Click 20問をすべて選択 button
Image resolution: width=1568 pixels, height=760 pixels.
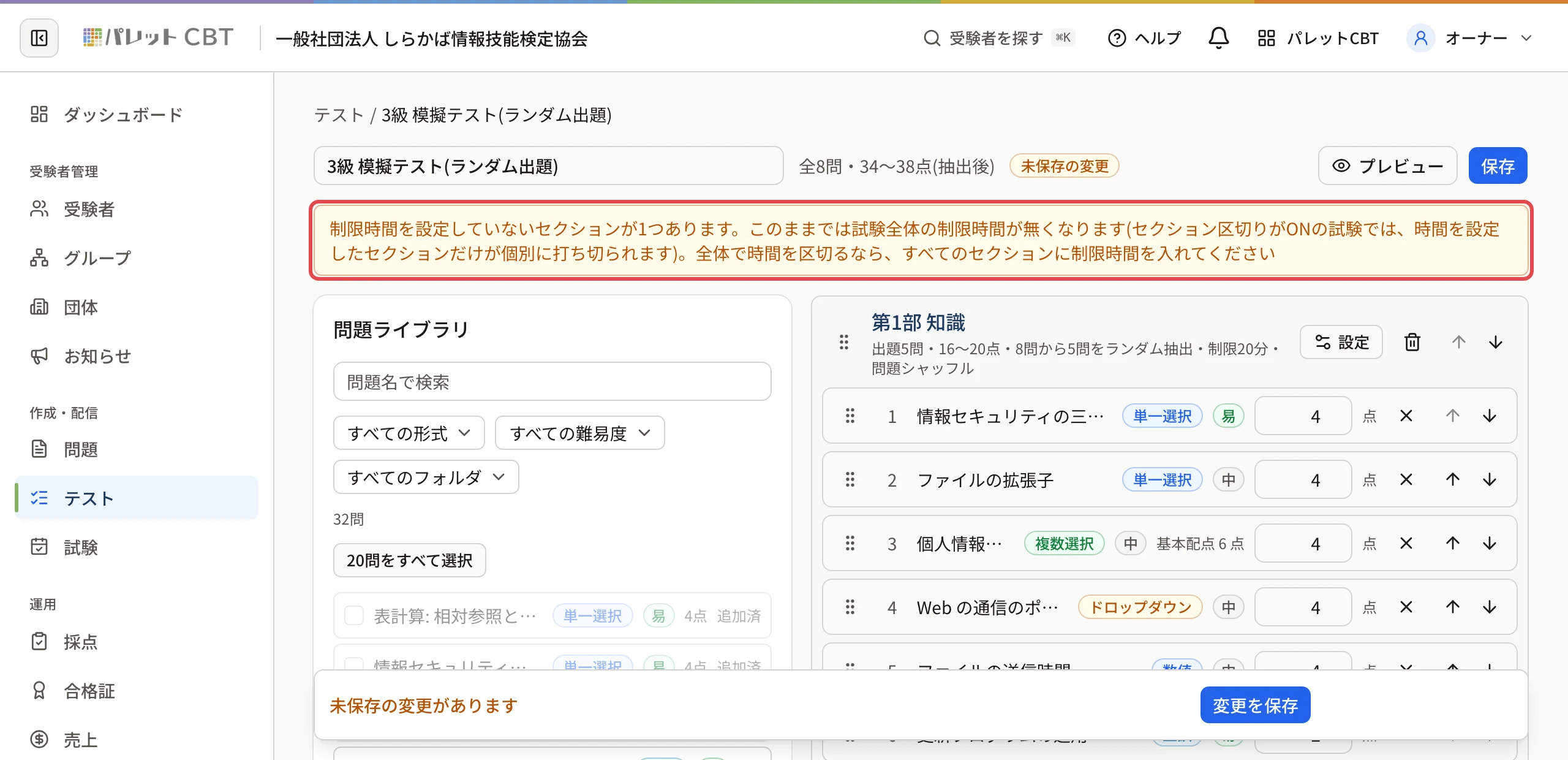409,560
